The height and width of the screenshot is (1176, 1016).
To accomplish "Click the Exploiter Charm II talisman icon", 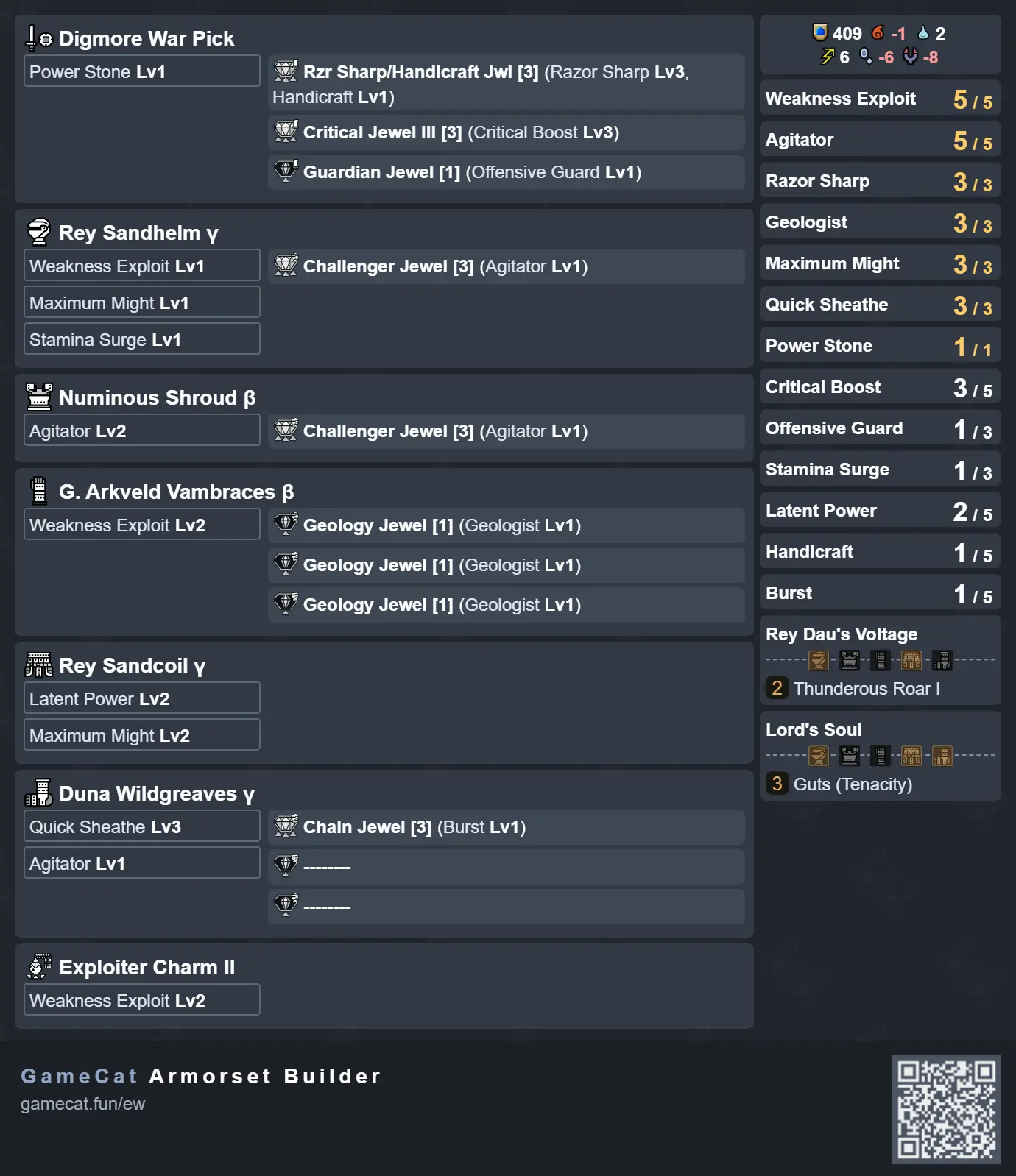I will (x=39, y=966).
